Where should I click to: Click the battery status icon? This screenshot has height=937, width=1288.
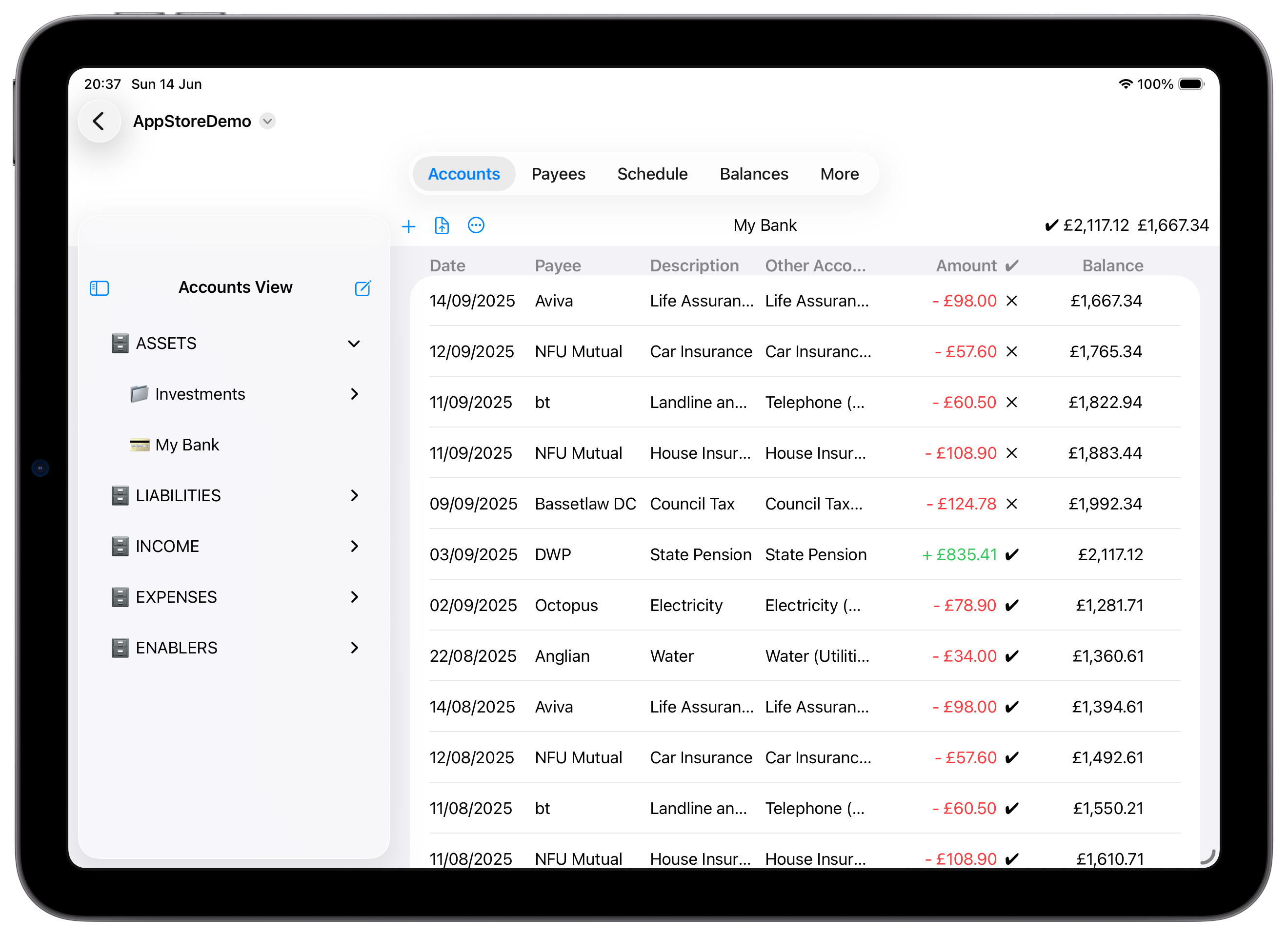(x=1191, y=84)
